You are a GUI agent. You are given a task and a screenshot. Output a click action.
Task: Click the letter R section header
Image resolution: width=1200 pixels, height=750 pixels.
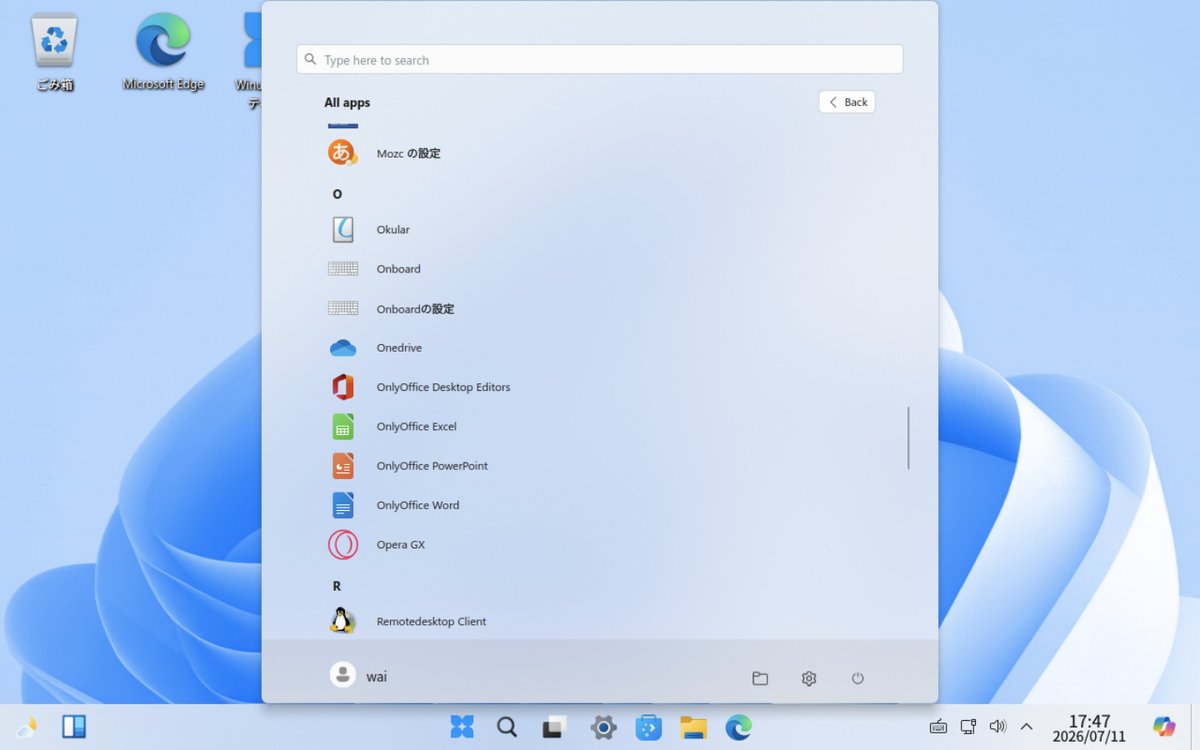click(337, 586)
